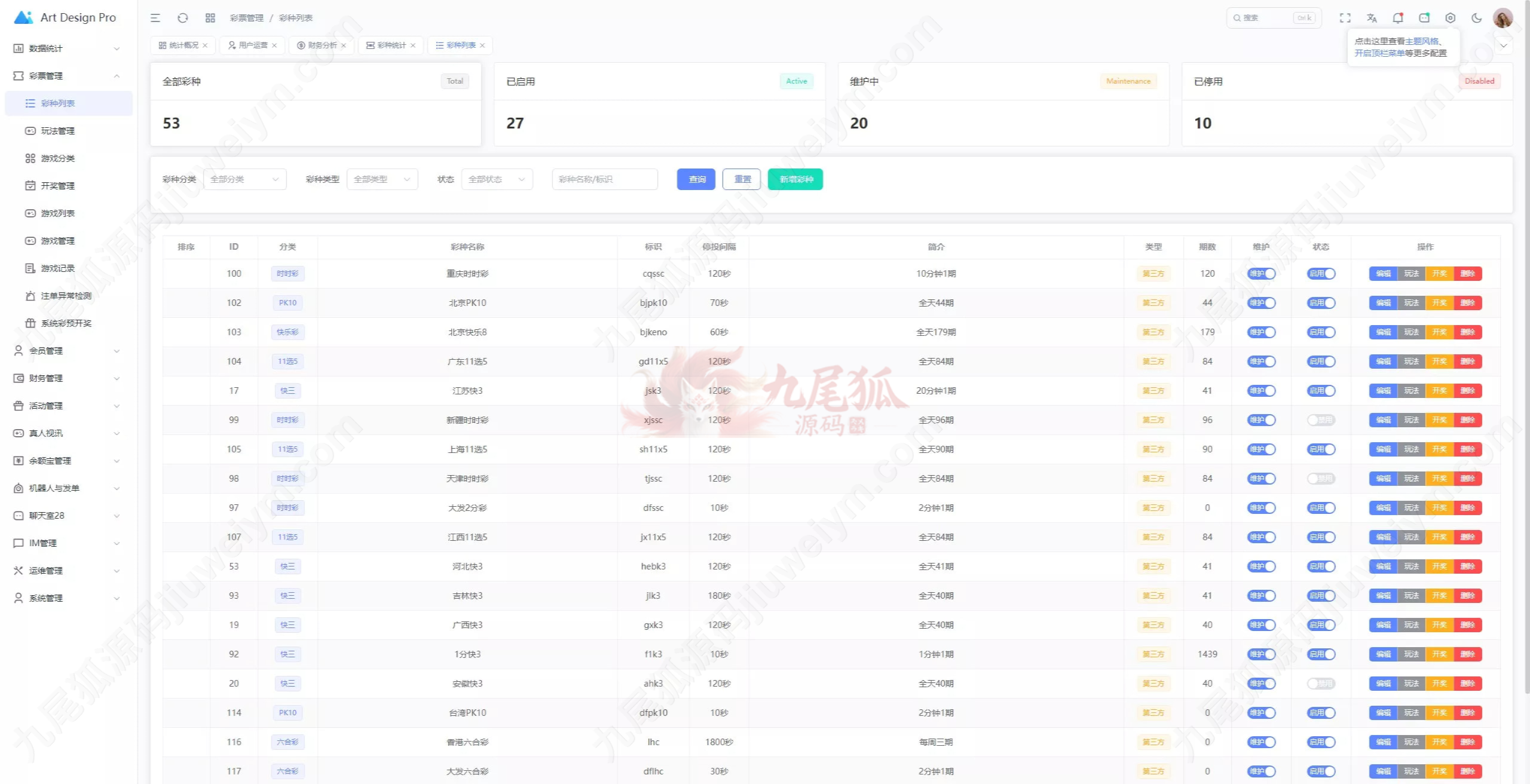
Task: Enable the disabled status switch for 新疆时时彩
Action: [x=1321, y=420]
